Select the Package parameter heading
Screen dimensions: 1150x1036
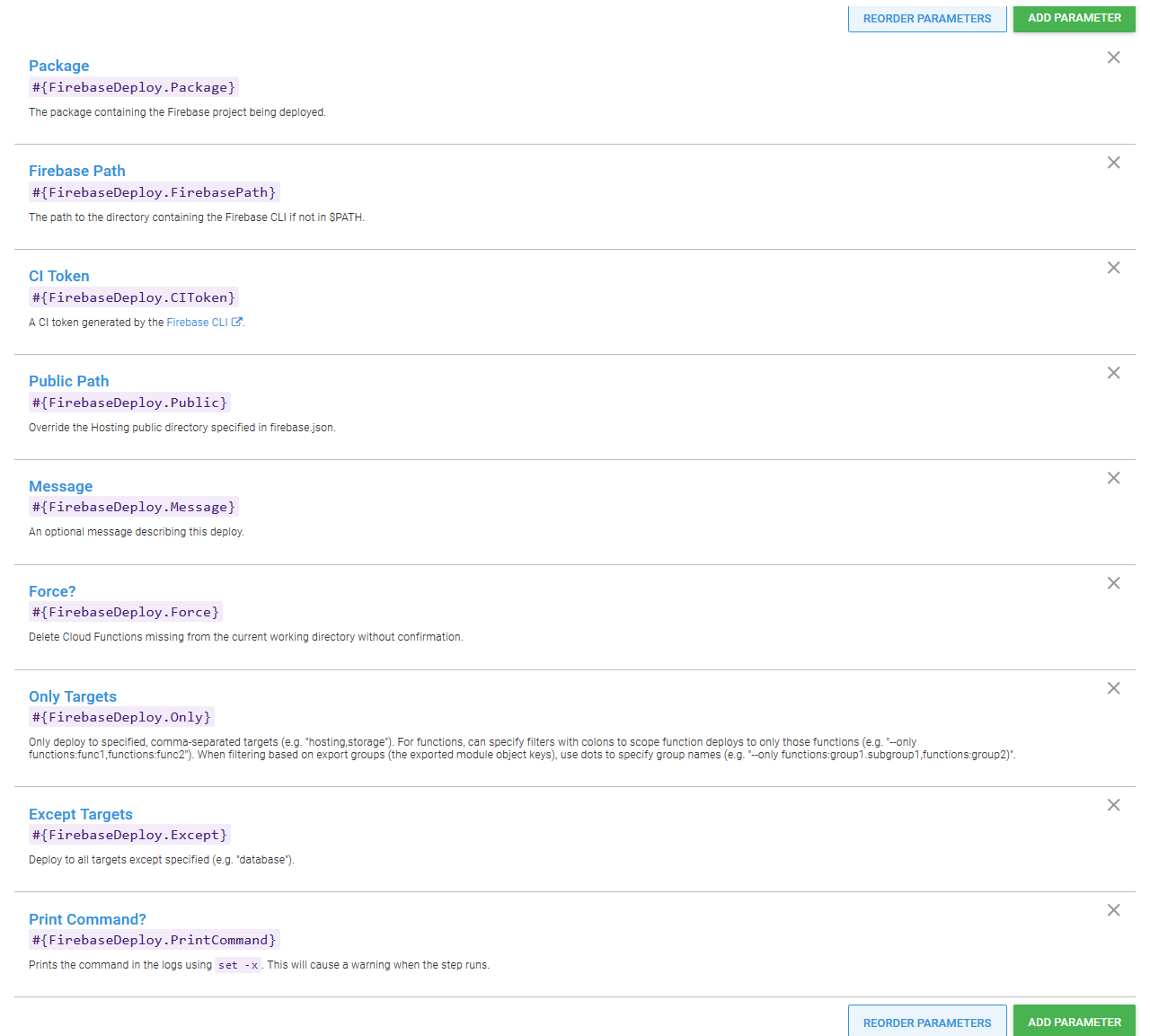click(x=58, y=66)
